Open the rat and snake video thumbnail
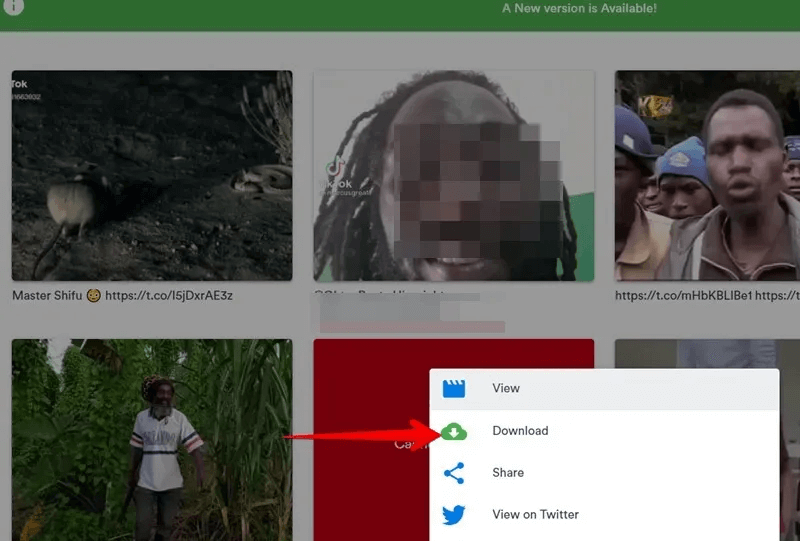800x541 pixels. tap(152, 175)
